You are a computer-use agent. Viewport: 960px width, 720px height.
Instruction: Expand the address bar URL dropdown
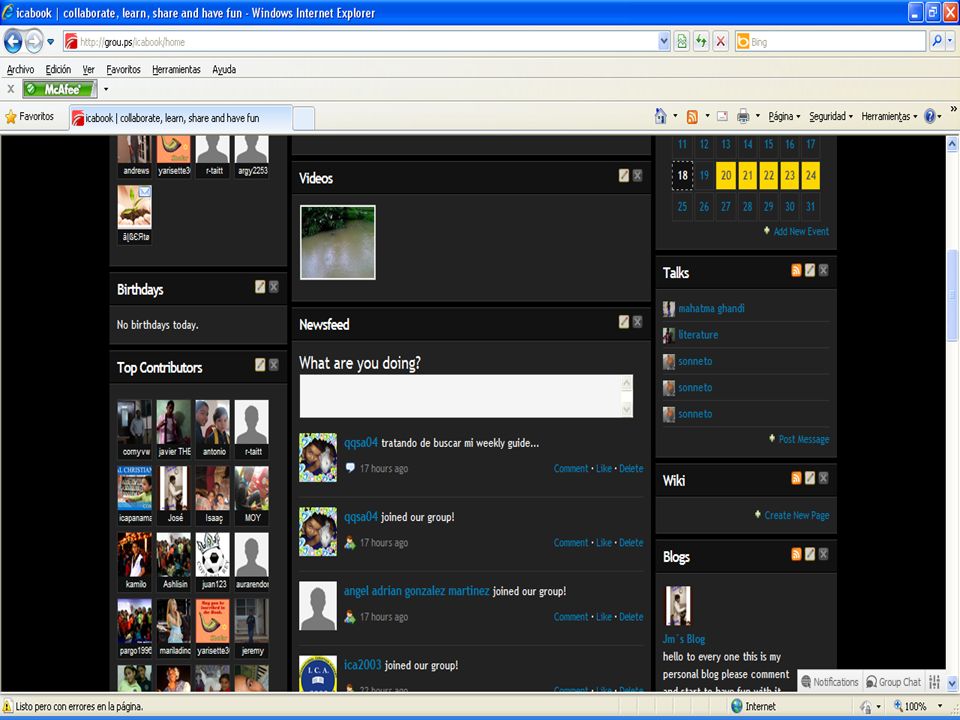pyautogui.click(x=664, y=42)
